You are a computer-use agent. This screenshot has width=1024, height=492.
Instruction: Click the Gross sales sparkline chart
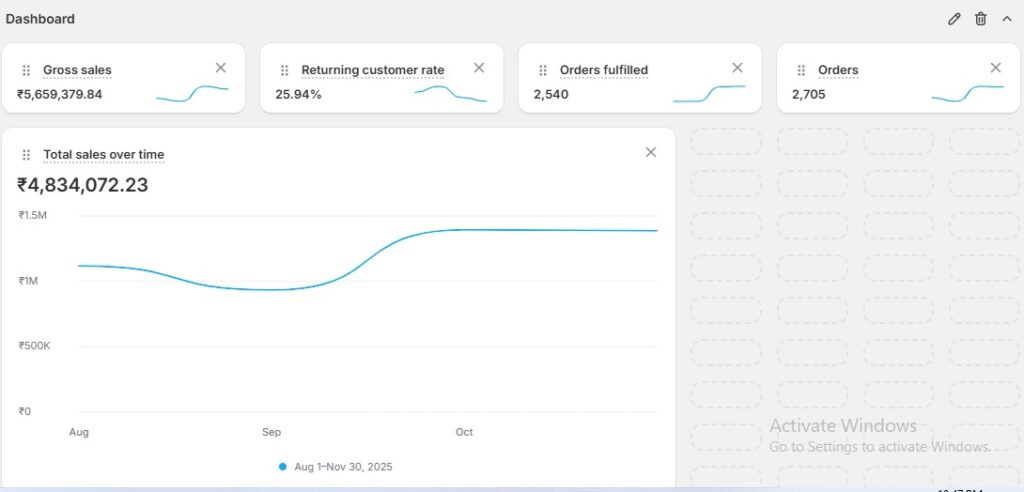(192, 93)
